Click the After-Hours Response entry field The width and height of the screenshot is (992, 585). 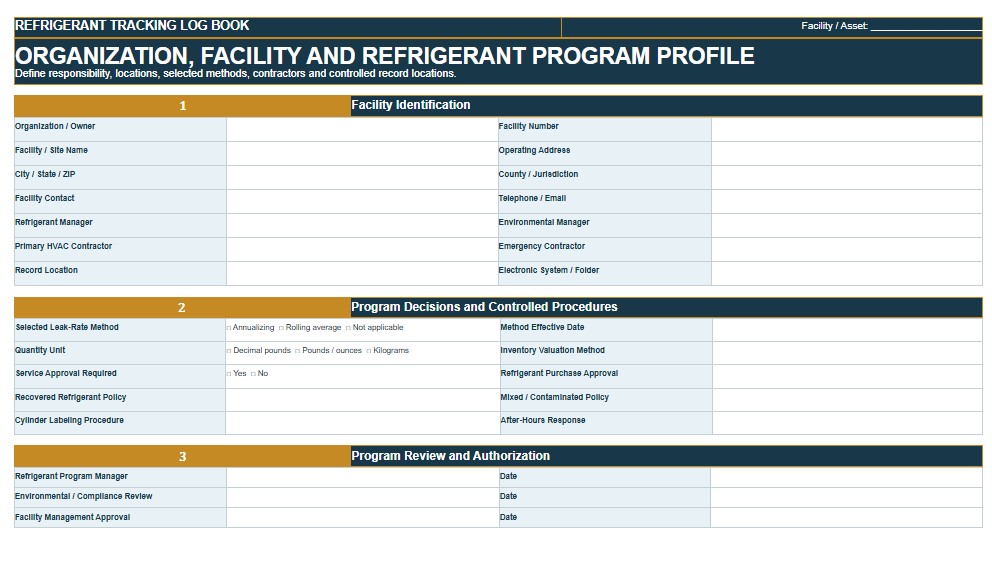(847, 423)
